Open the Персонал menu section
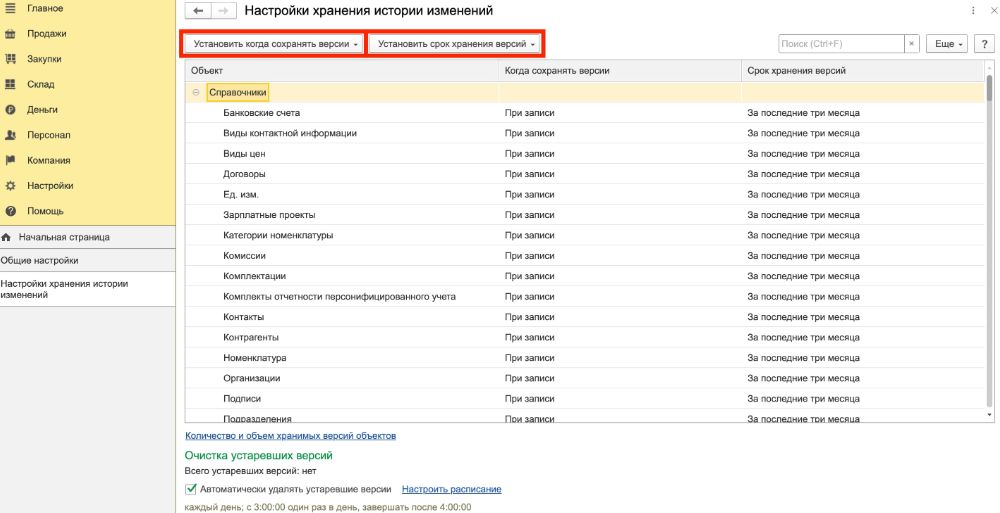This screenshot has width=1000, height=513. point(48,135)
